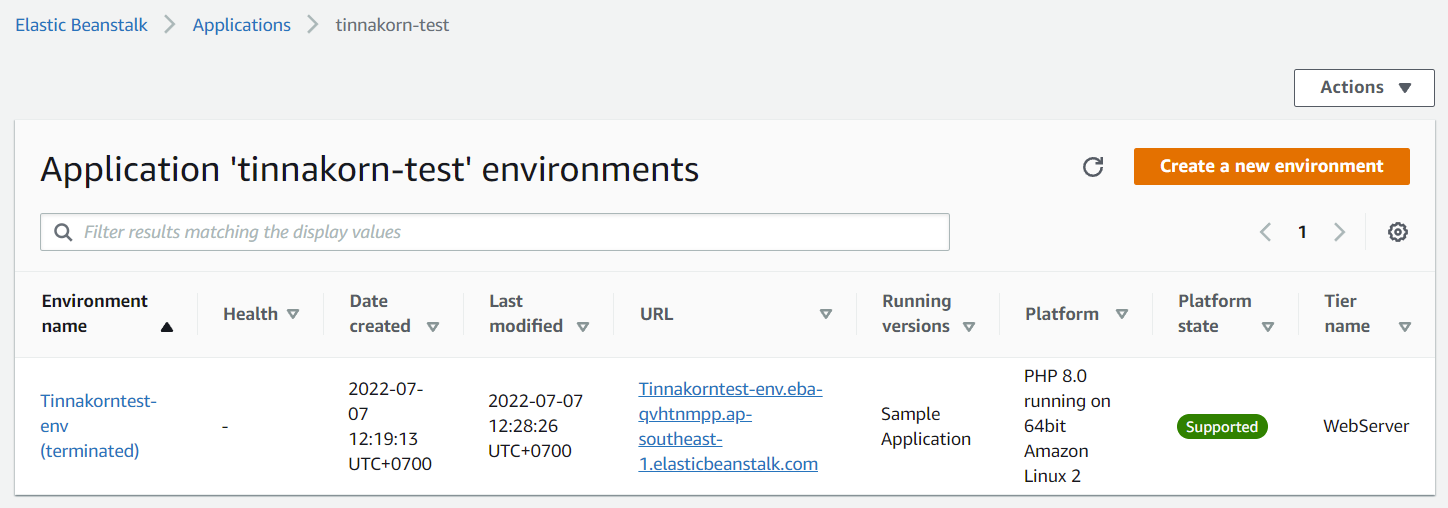Sort by Health column arrow
The width and height of the screenshot is (1448, 508).
point(293,314)
